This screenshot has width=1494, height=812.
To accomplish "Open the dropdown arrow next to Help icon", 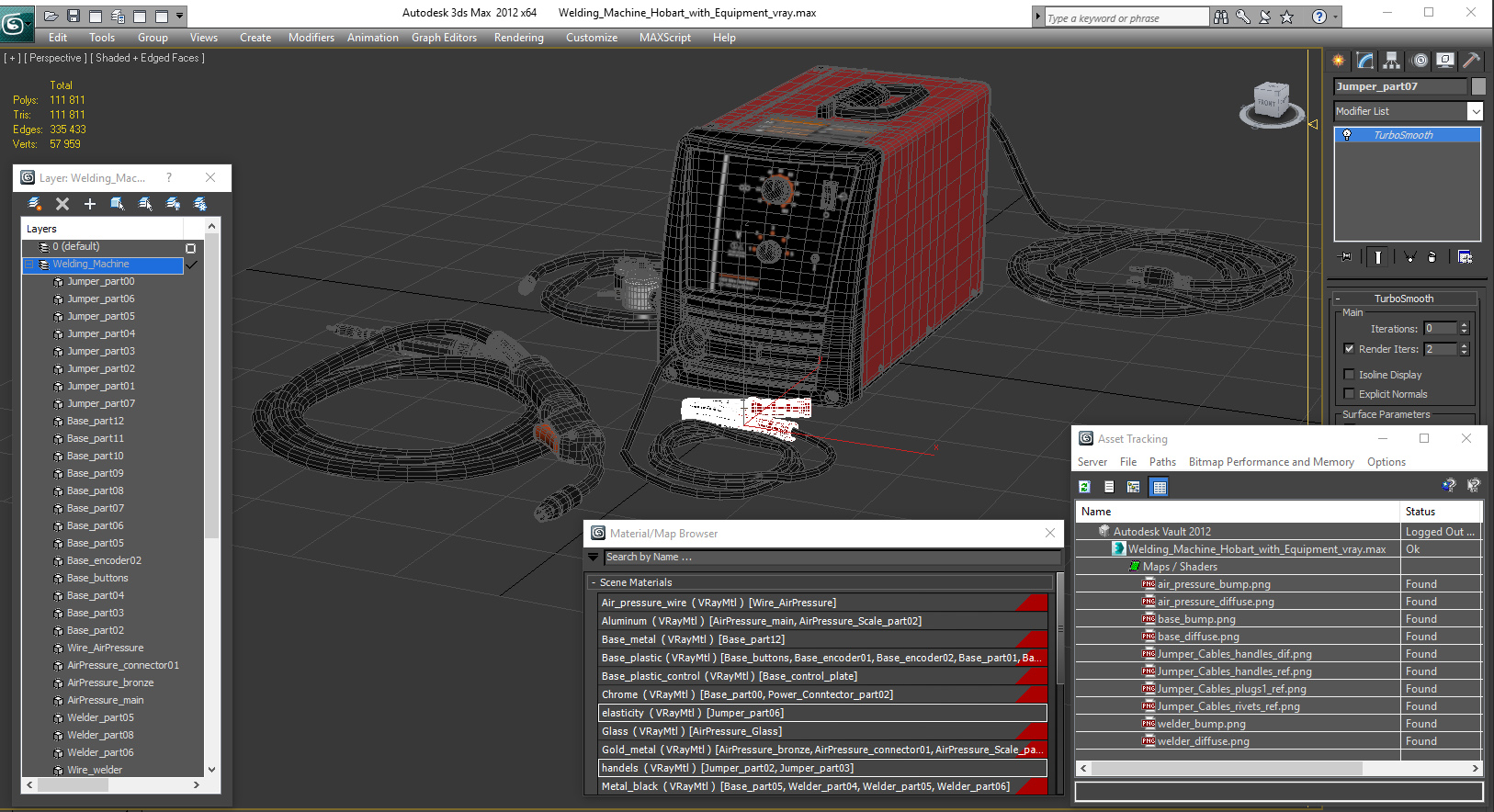I will click(x=1336, y=17).
